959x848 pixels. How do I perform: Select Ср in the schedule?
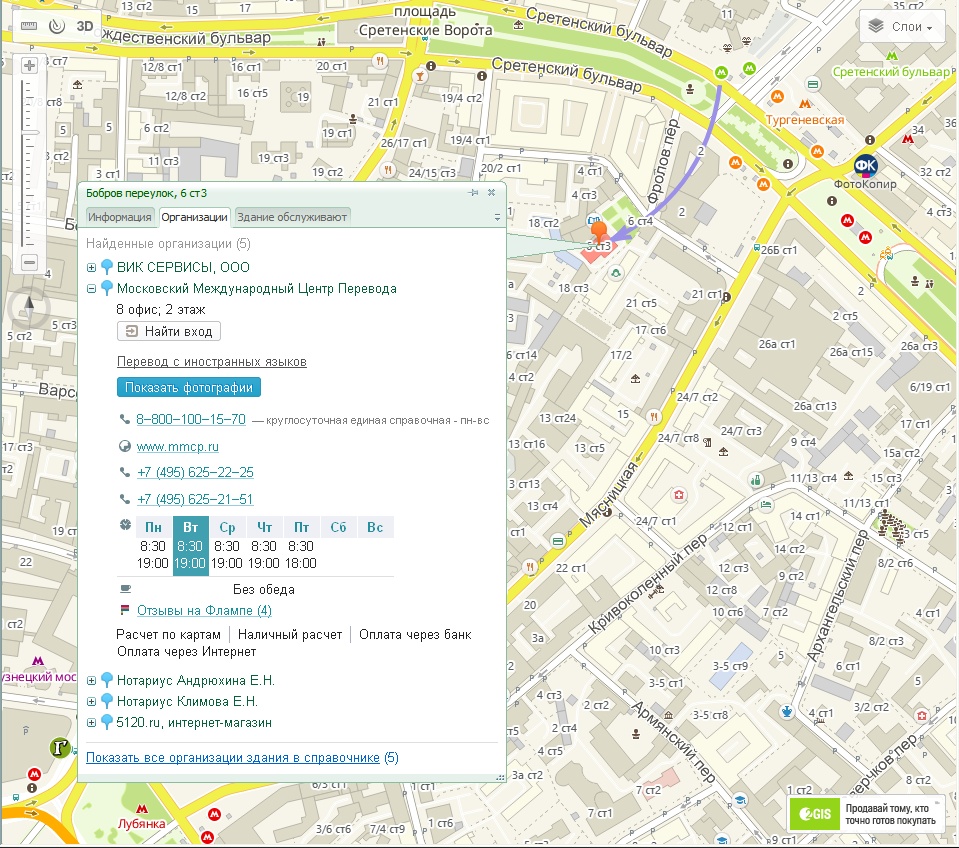227,527
